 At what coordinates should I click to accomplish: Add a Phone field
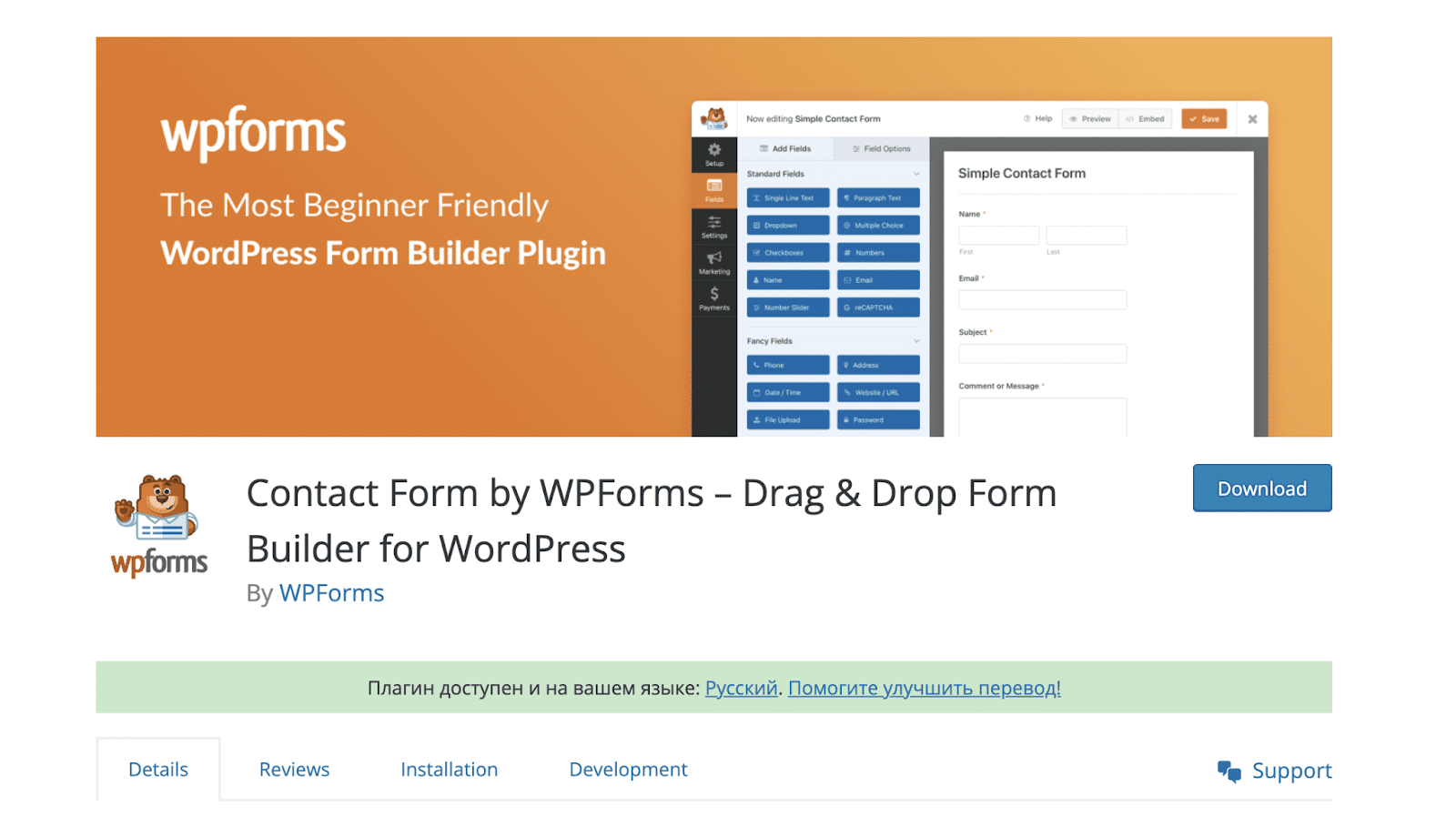788,365
